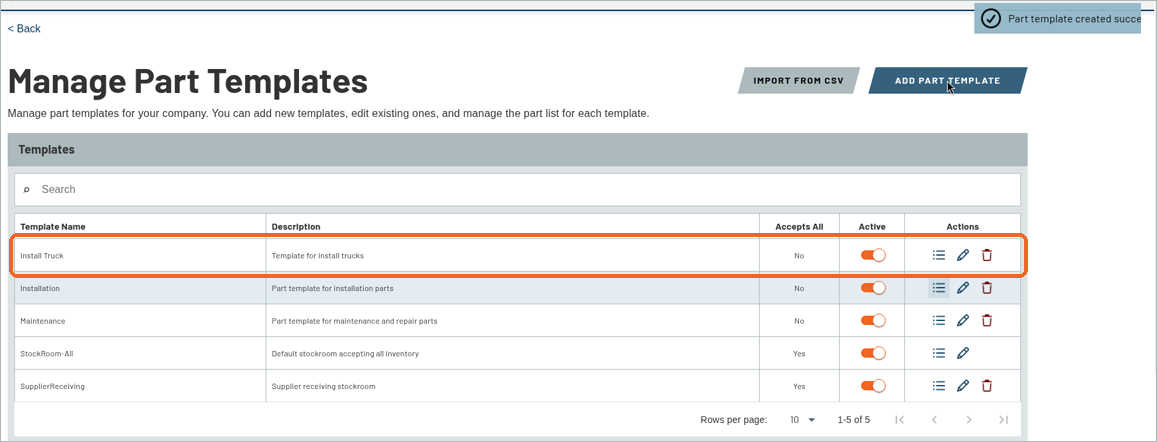
Task: Toggle Active switch for Install Truck
Action: (873, 255)
